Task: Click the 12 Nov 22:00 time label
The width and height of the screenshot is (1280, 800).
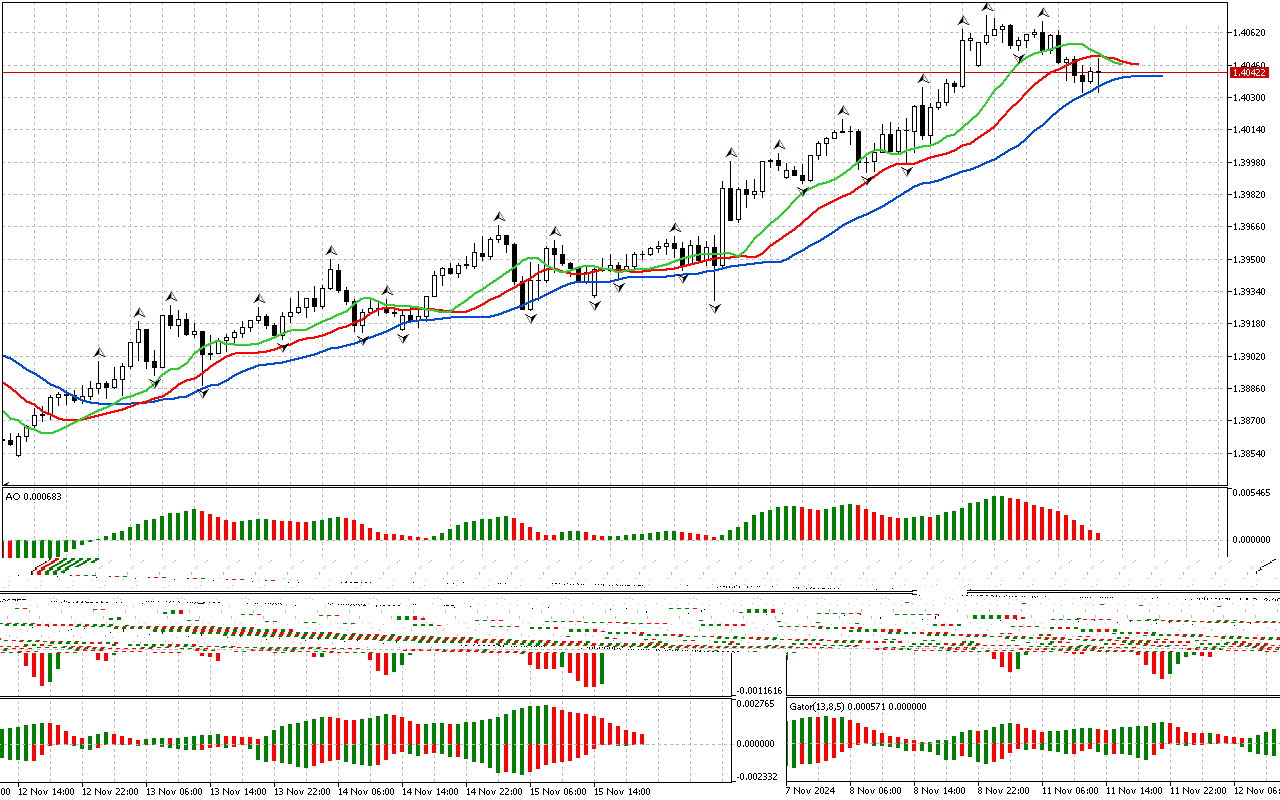Action: click(110, 791)
